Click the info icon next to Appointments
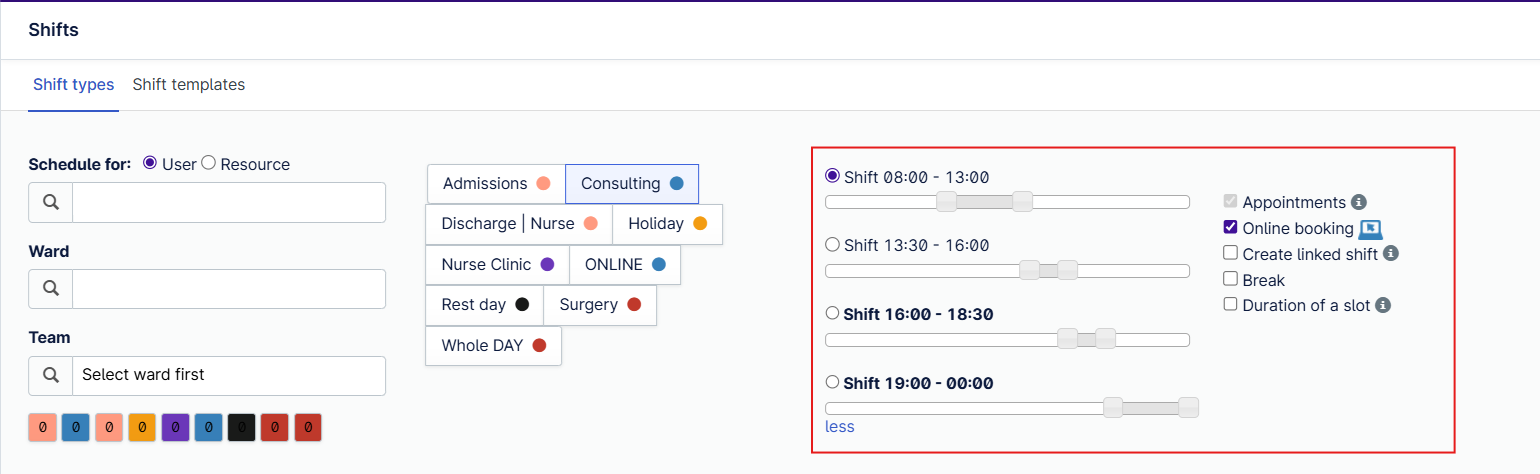Image resolution: width=1540 pixels, height=474 pixels. [x=1359, y=202]
